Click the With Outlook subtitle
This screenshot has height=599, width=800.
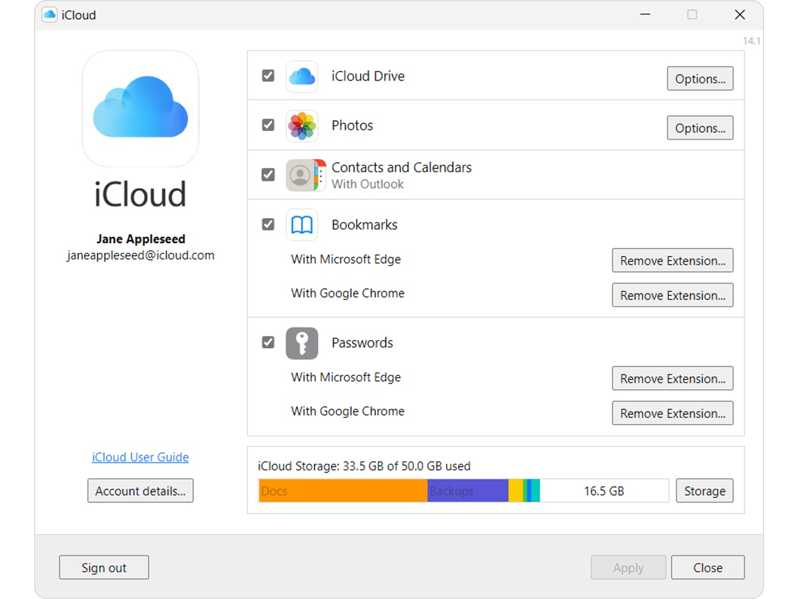tap(367, 184)
